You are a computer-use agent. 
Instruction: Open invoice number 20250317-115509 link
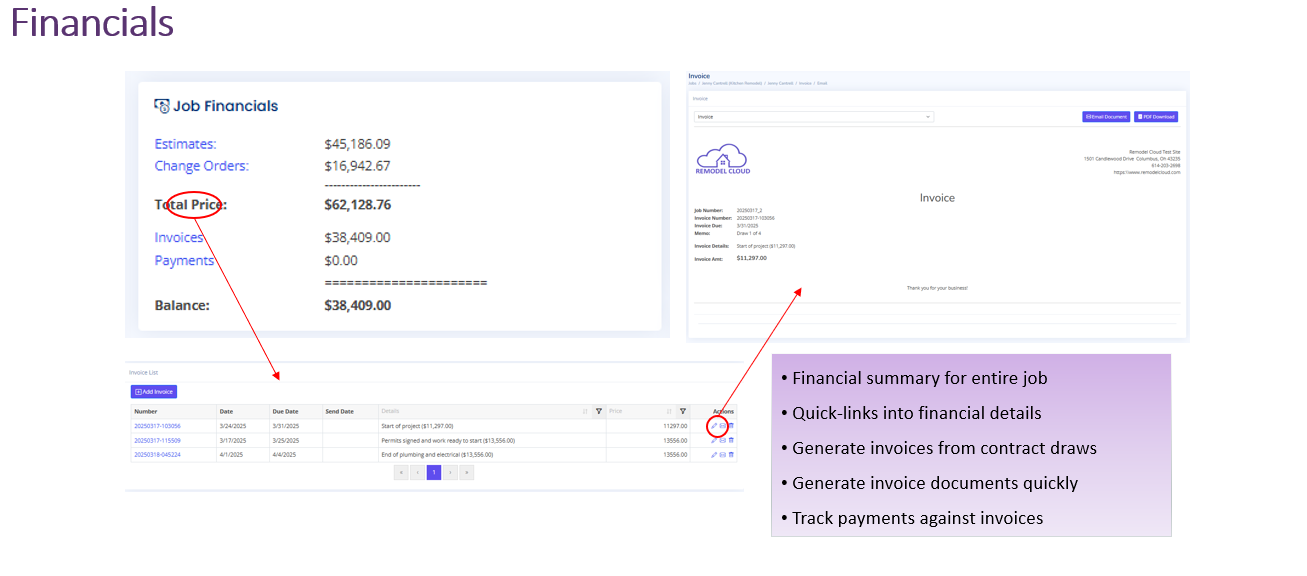(157, 440)
